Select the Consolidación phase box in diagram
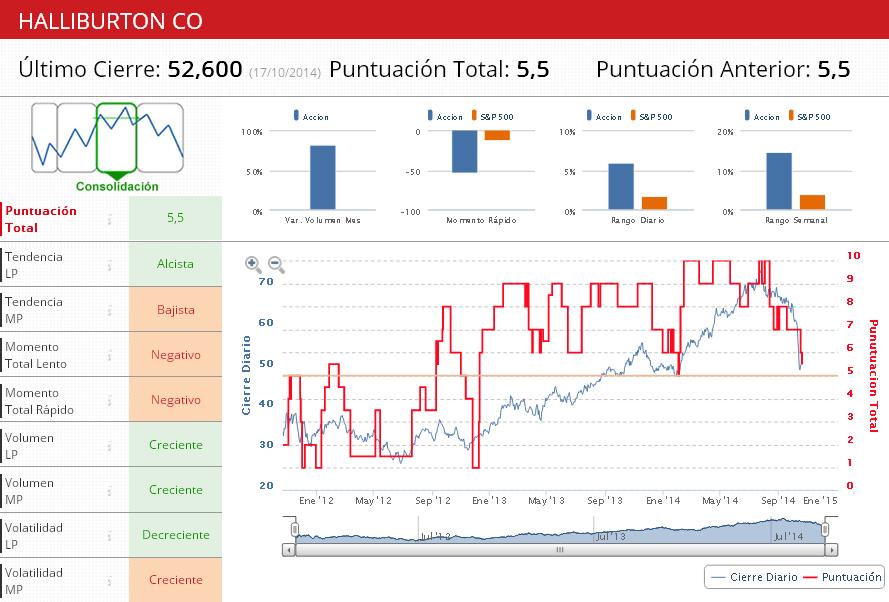The image size is (889, 602). click(116, 138)
